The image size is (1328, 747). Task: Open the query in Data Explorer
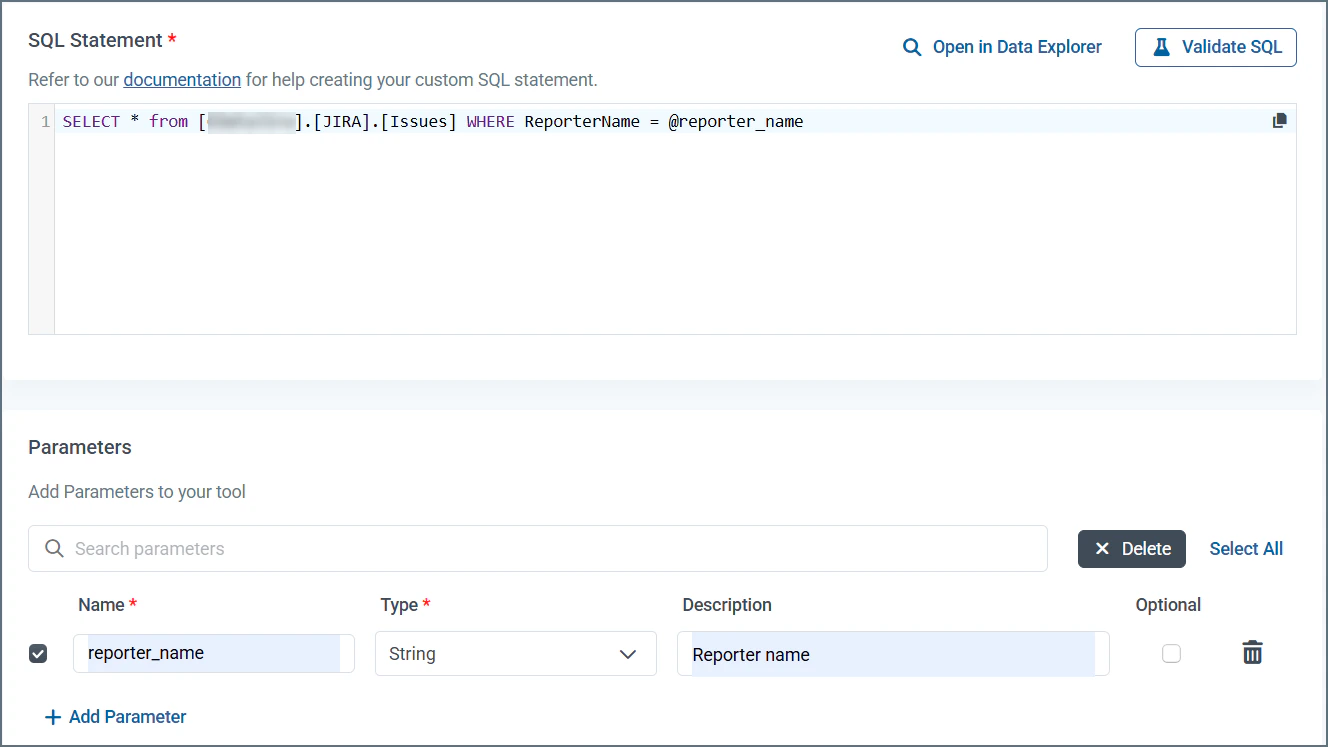pyautogui.click(x=1016, y=46)
